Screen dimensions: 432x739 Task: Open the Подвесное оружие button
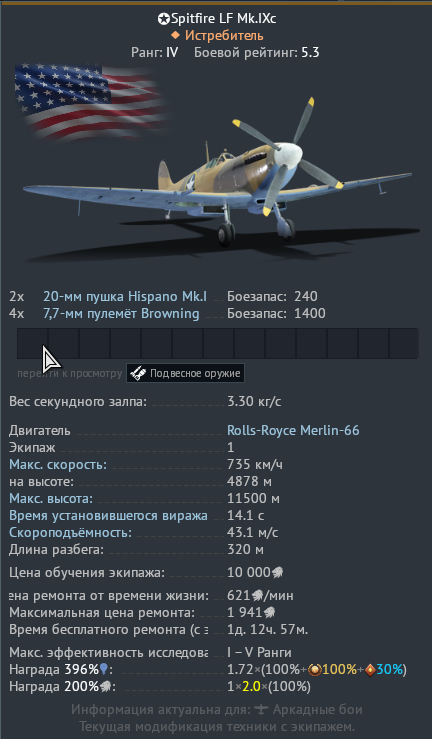pos(185,373)
